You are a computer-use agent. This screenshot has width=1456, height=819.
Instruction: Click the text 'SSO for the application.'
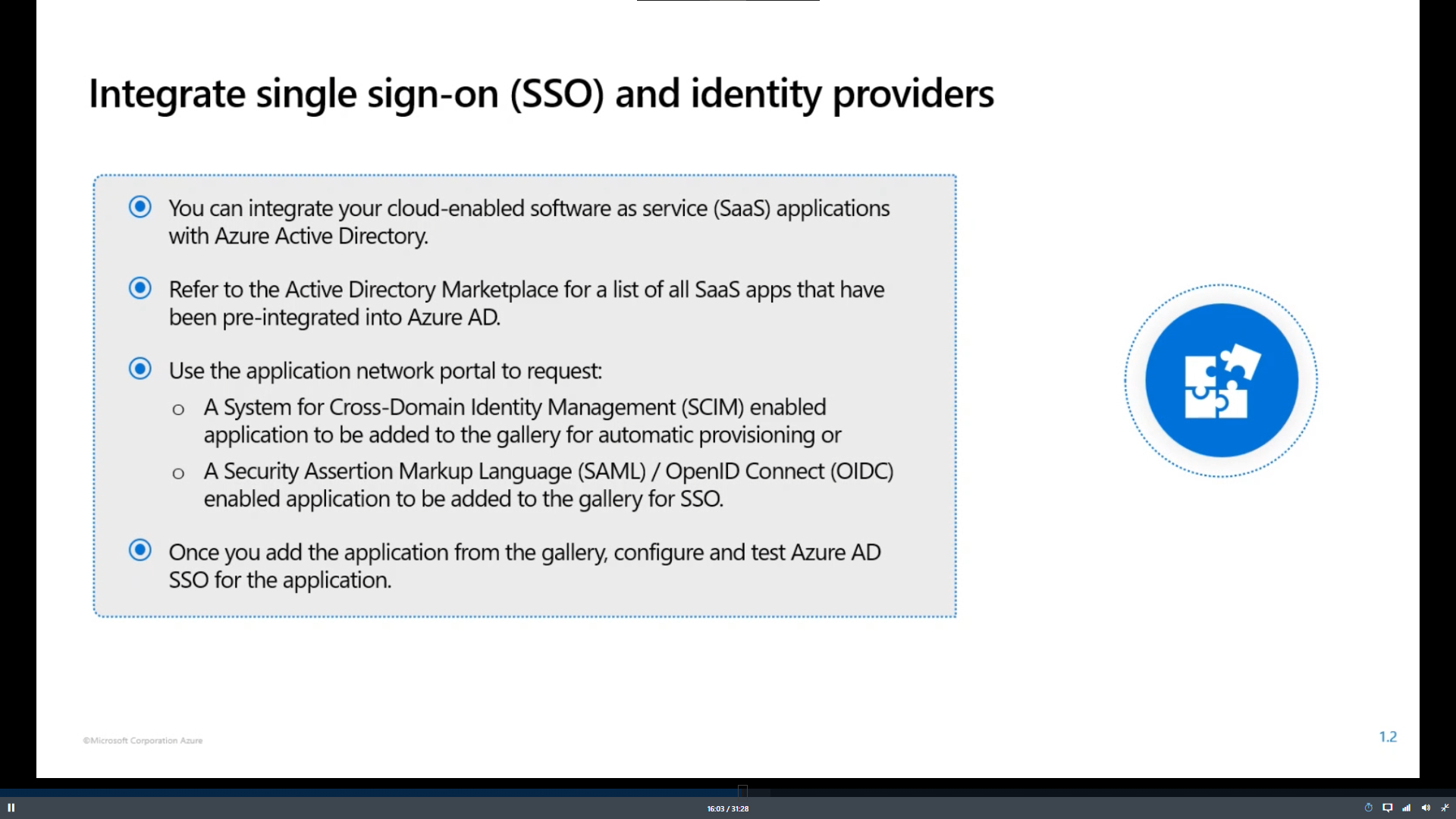(x=280, y=580)
